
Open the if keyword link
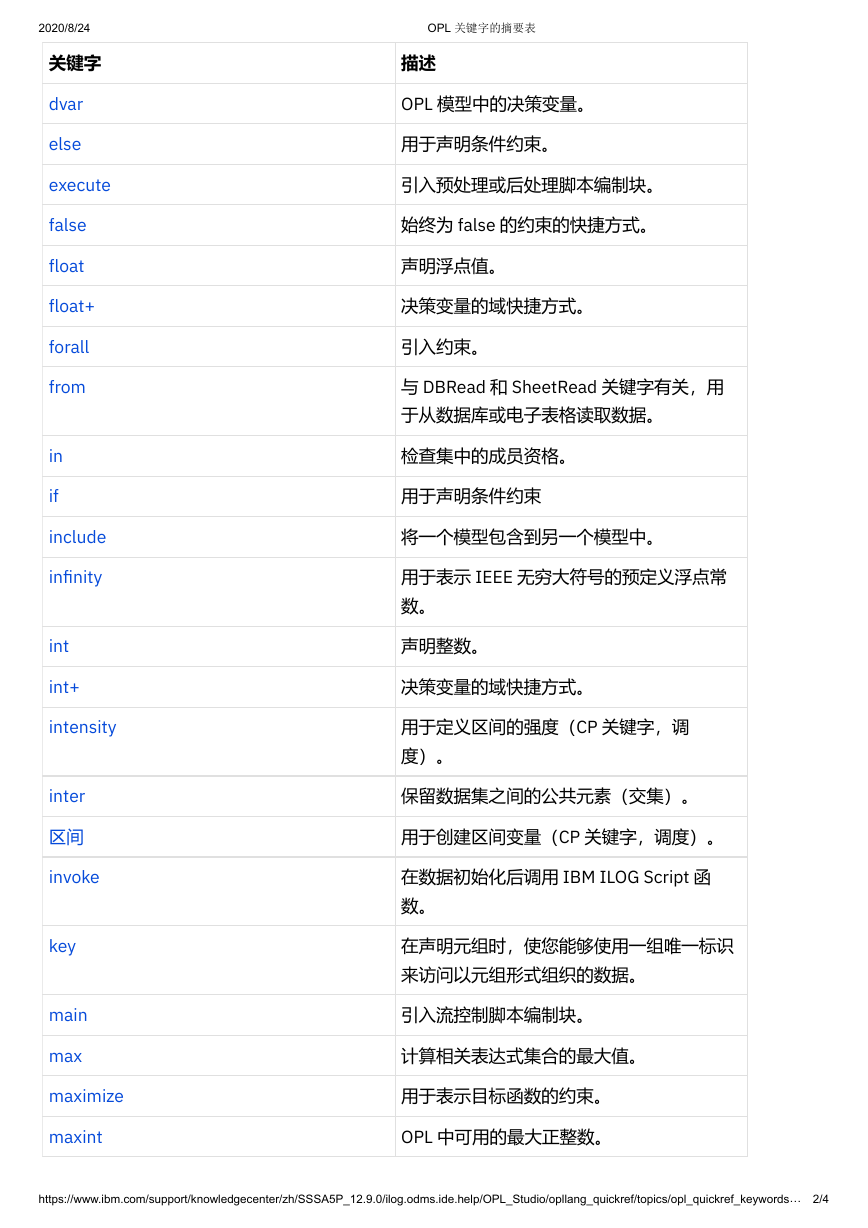[x=54, y=496]
